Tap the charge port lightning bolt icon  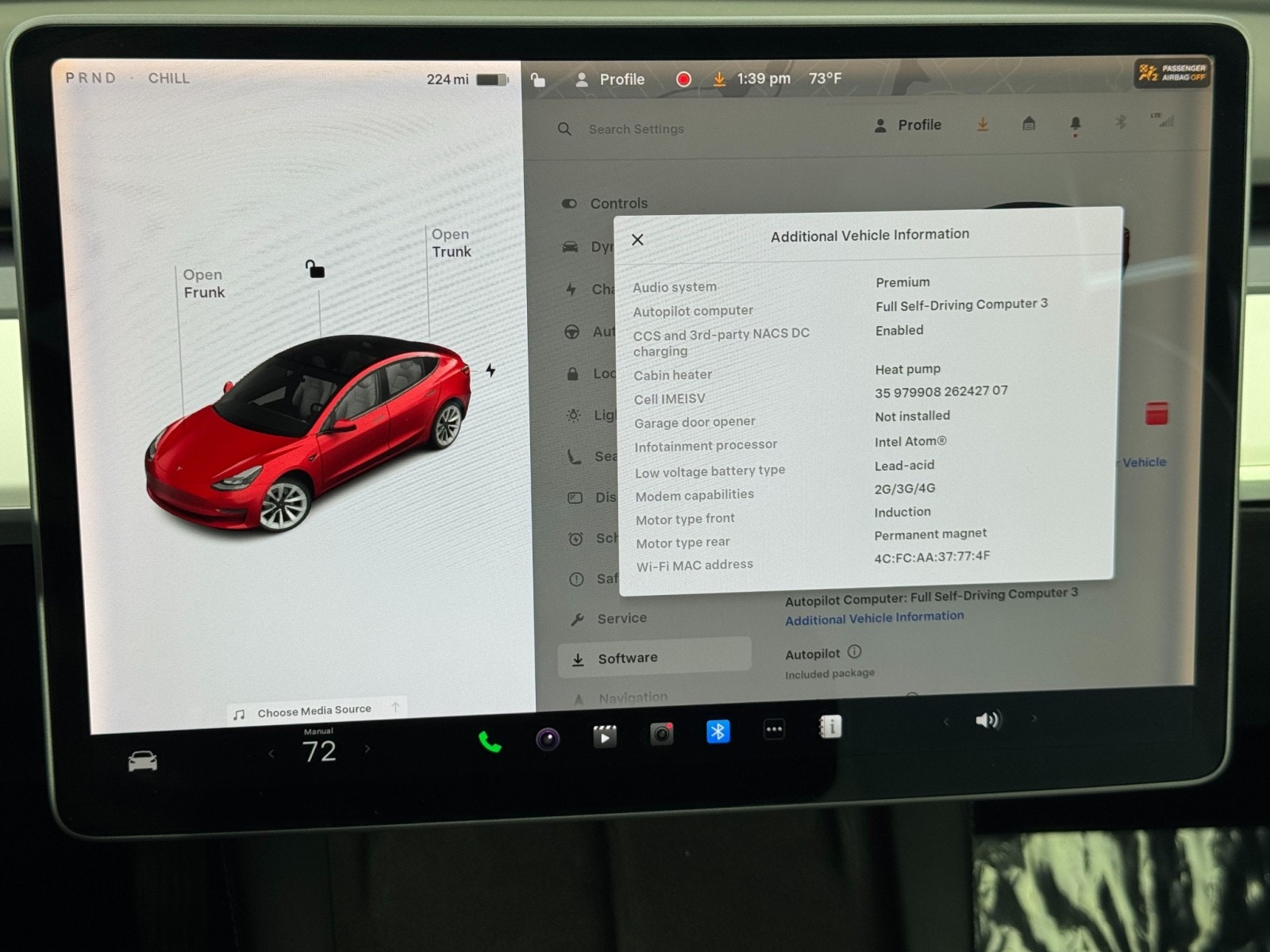[491, 370]
